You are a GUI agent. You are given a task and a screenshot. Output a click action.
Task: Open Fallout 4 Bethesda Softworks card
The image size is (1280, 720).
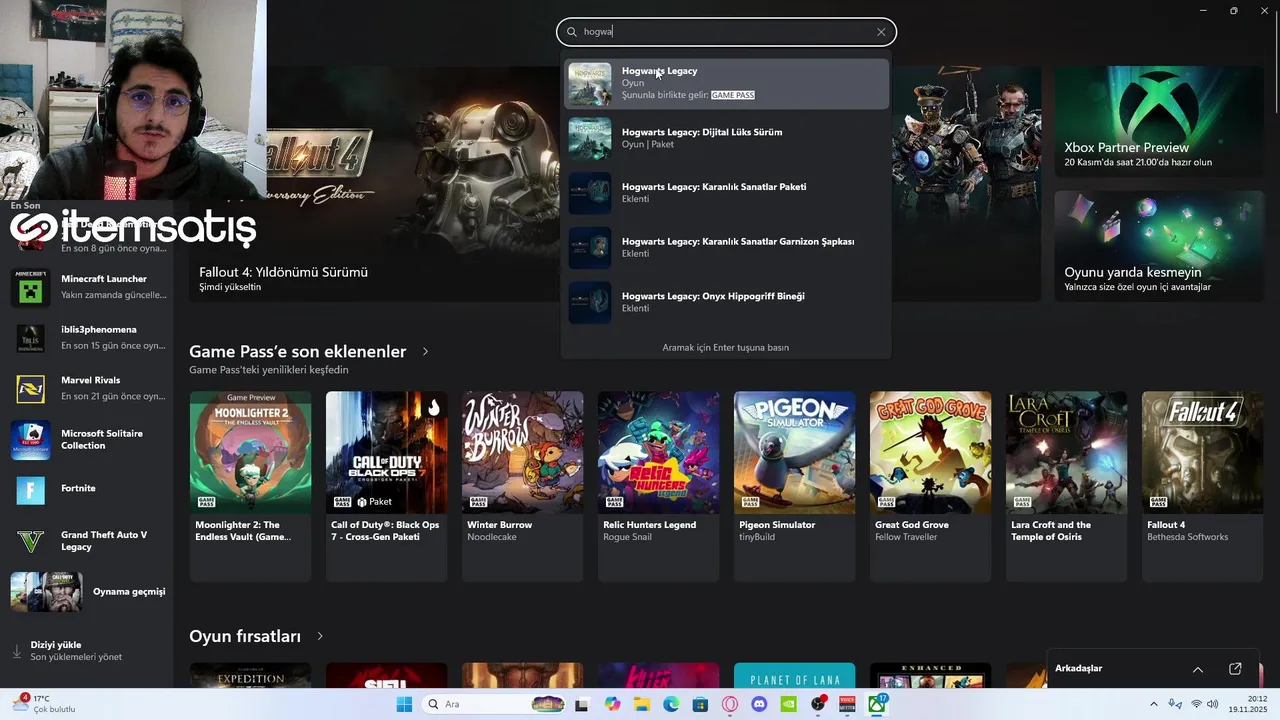[x=1202, y=486]
